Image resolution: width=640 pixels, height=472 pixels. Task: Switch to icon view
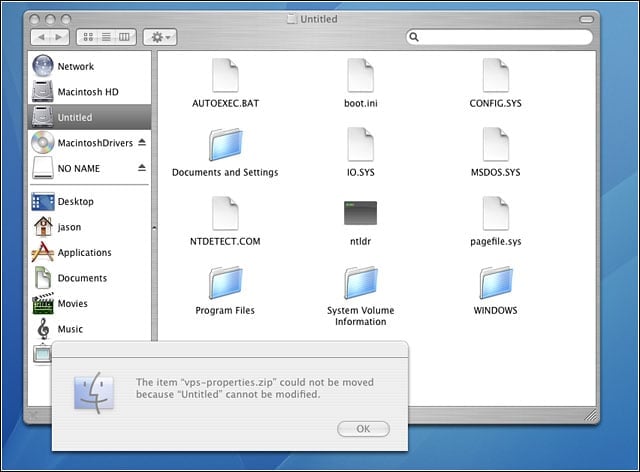[88, 37]
